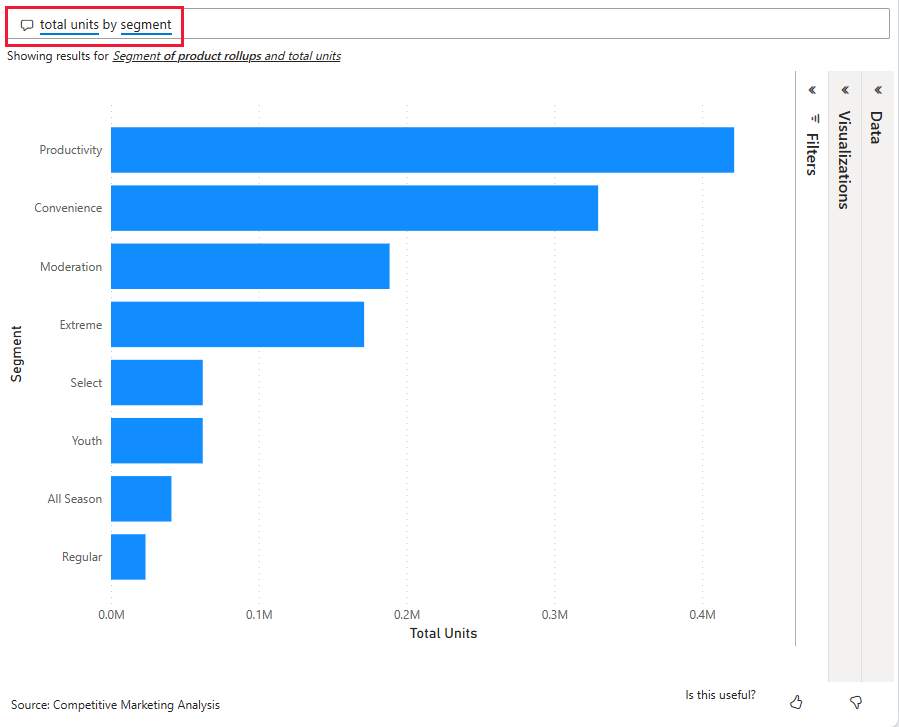The height and width of the screenshot is (727, 899).
Task: Select the Regular bar
Action: (x=128, y=557)
